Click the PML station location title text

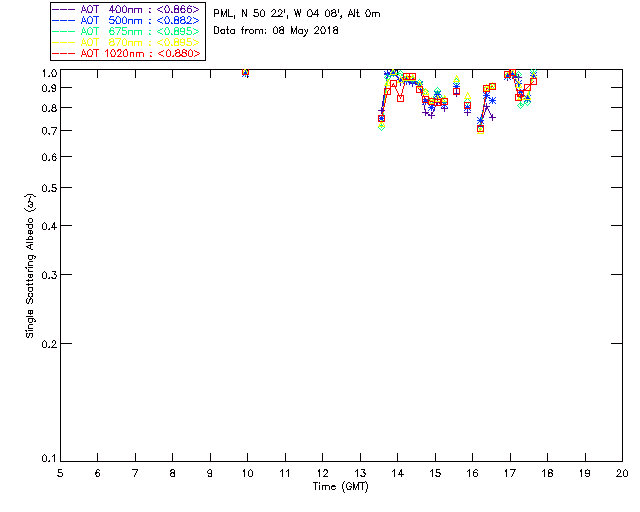[297, 14]
